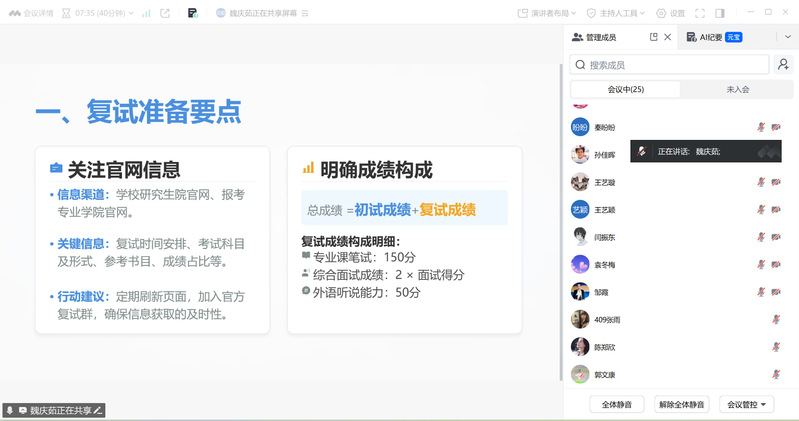Click the share meeting link icon
799x421 pixels.
165,13
